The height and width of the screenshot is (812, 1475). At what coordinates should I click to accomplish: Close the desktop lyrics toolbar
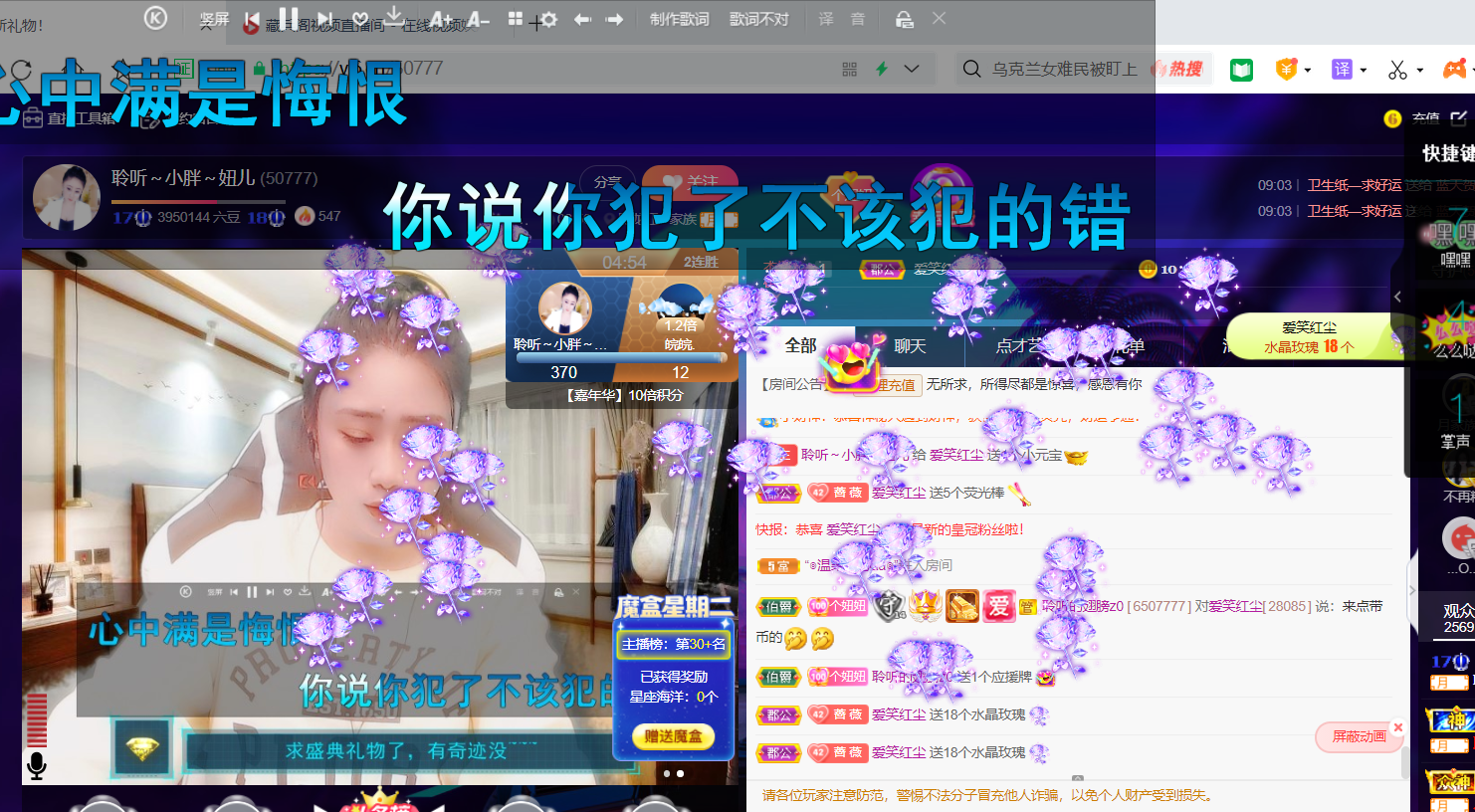[x=939, y=18]
